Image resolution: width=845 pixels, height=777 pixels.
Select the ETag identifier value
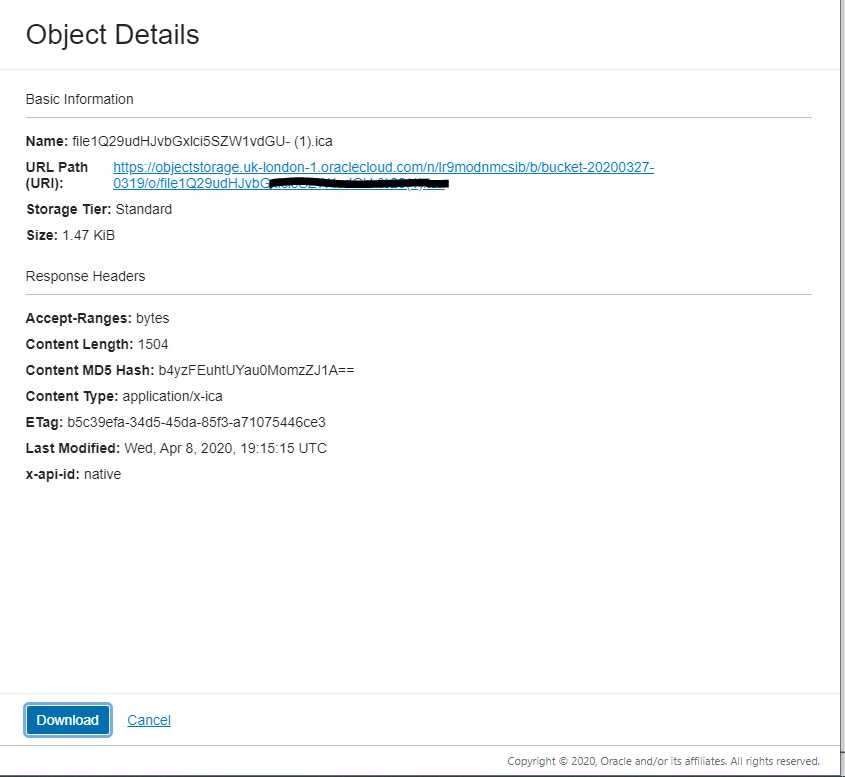tap(196, 422)
